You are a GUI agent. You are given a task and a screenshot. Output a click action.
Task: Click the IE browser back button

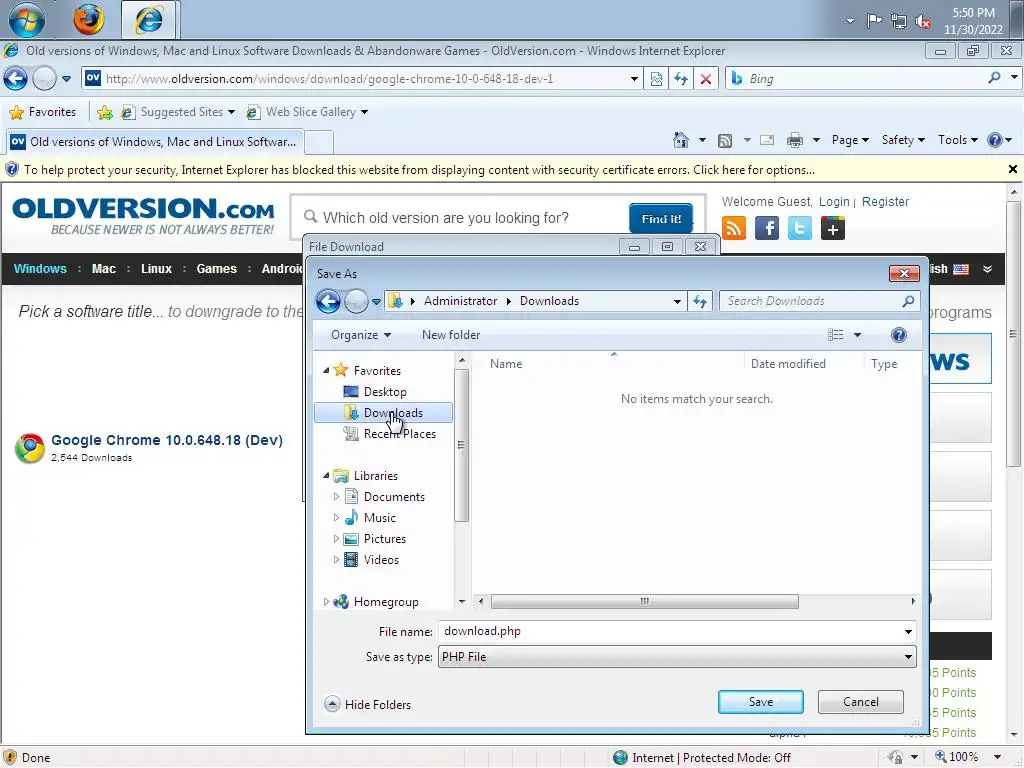coord(15,79)
